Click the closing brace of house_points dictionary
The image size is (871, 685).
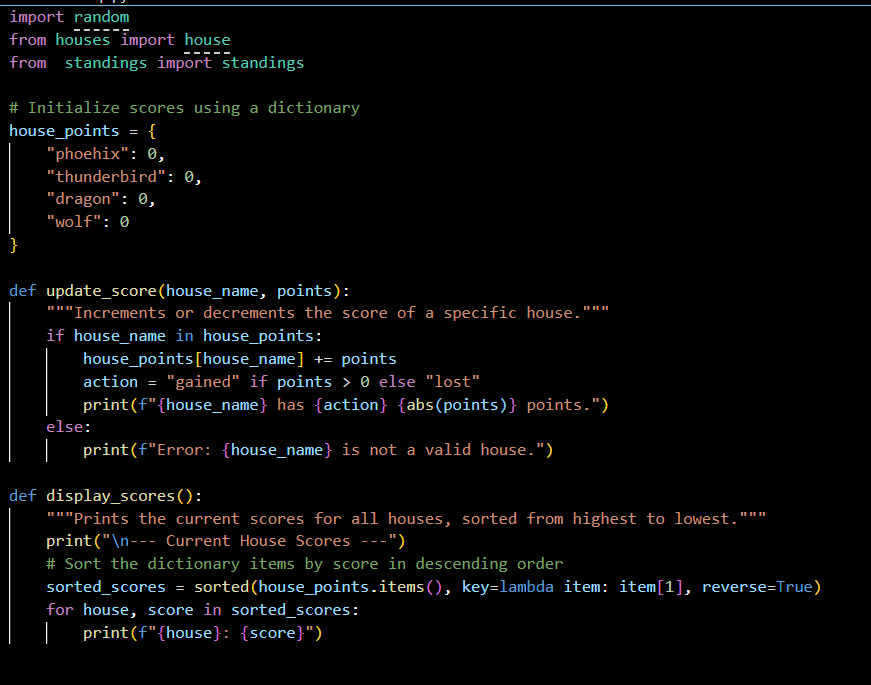pyautogui.click(x=14, y=245)
